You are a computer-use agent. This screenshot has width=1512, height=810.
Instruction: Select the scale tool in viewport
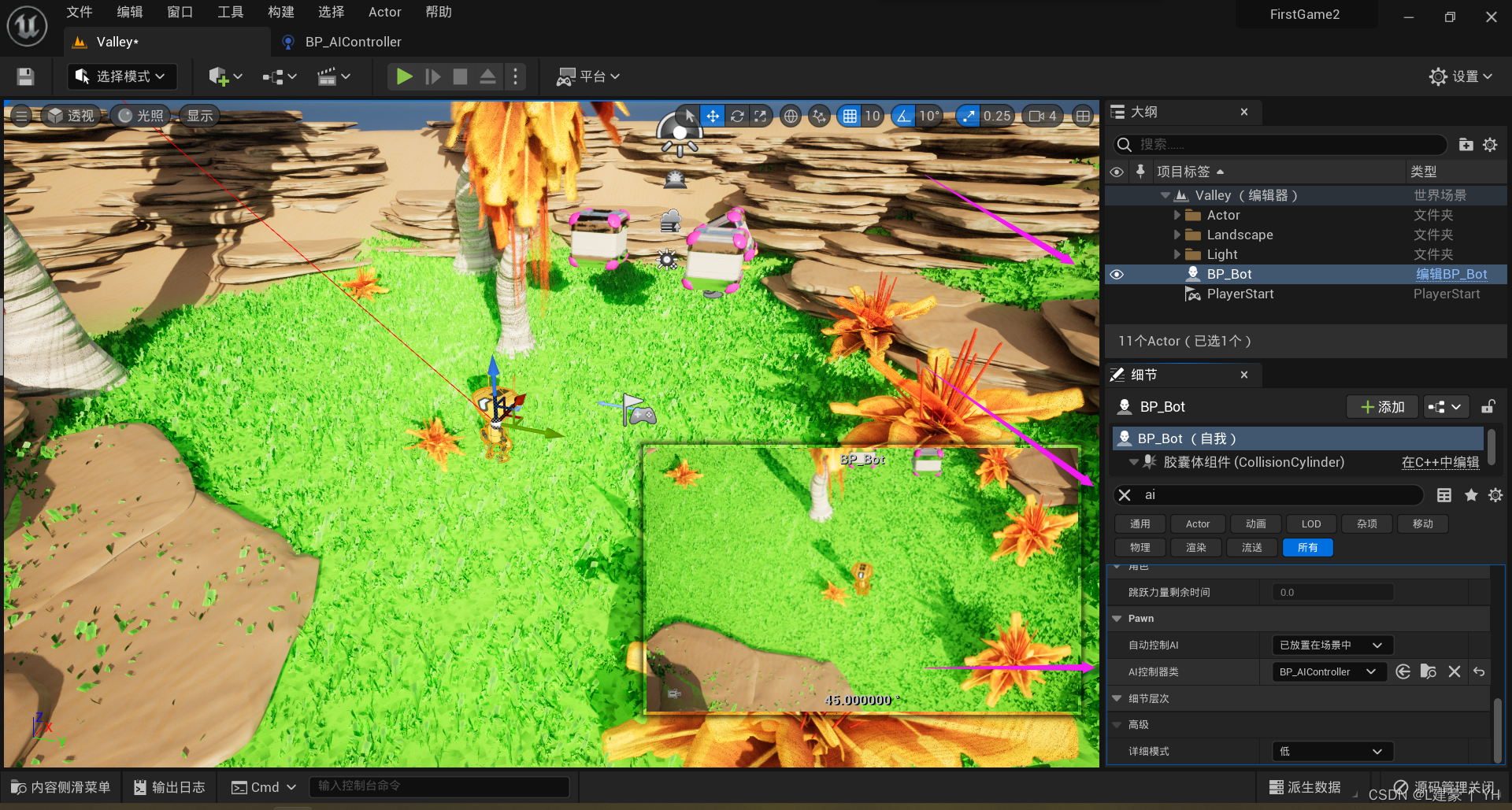pyautogui.click(x=760, y=116)
